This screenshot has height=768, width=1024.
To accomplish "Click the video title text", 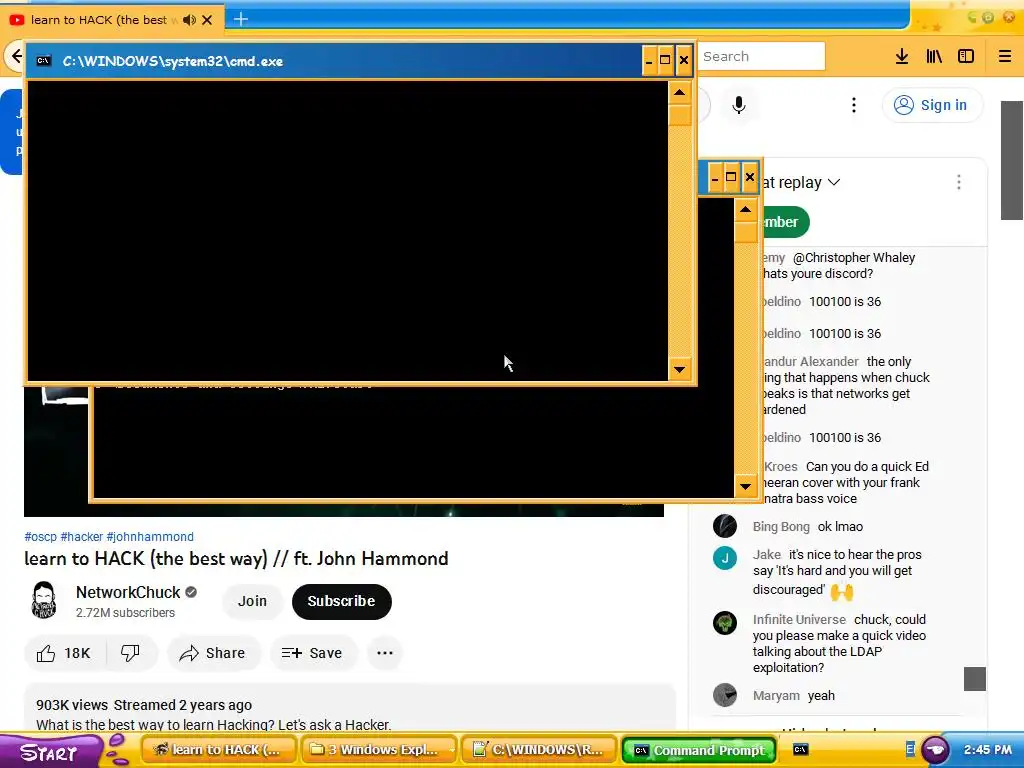I will [236, 559].
